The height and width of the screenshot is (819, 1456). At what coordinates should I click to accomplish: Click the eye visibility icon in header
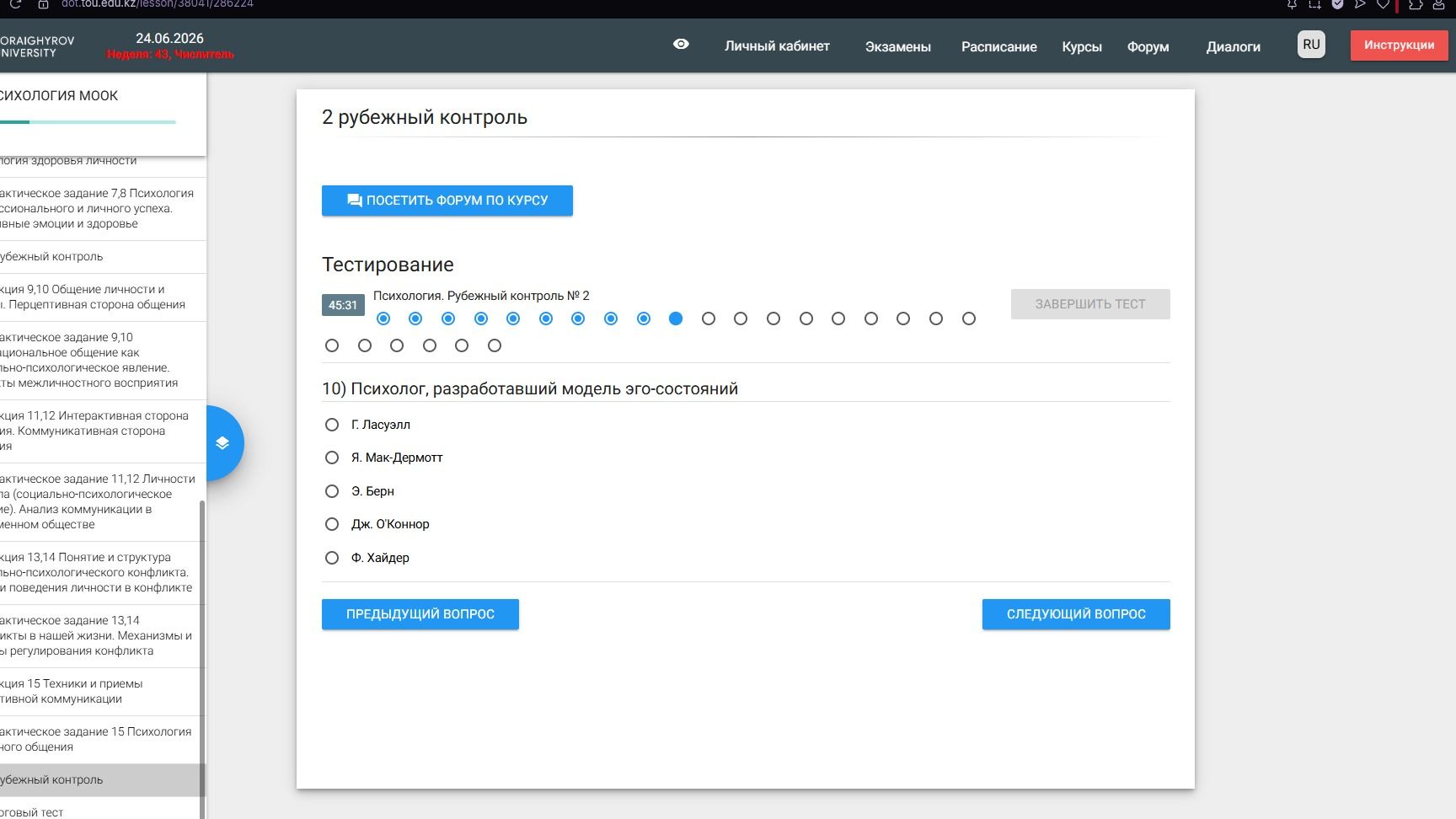pyautogui.click(x=681, y=45)
